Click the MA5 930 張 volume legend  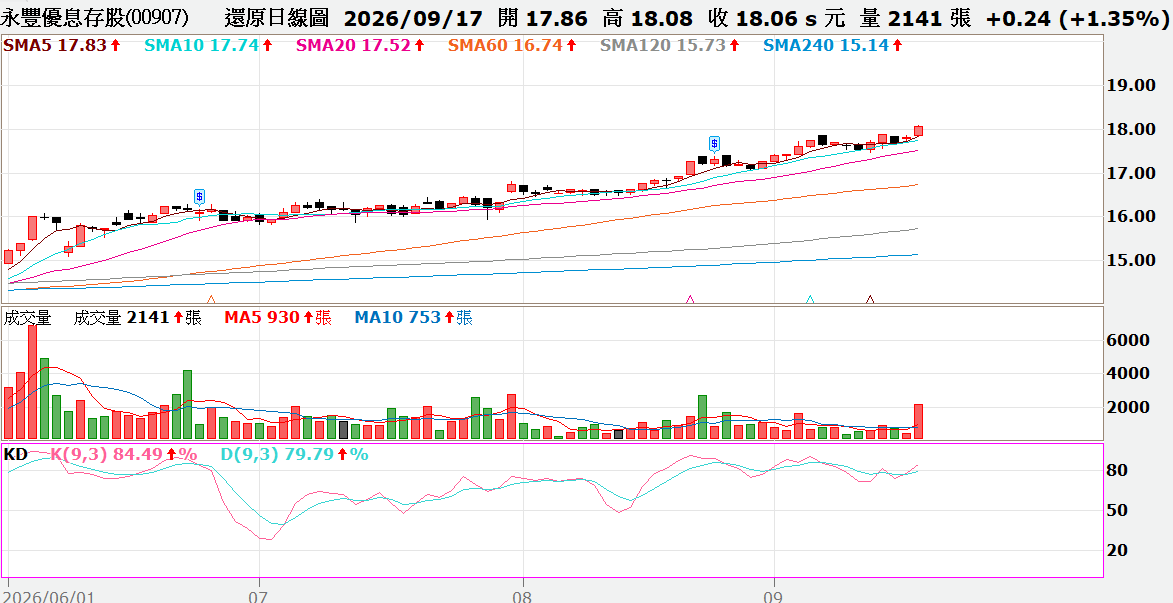coord(278,318)
